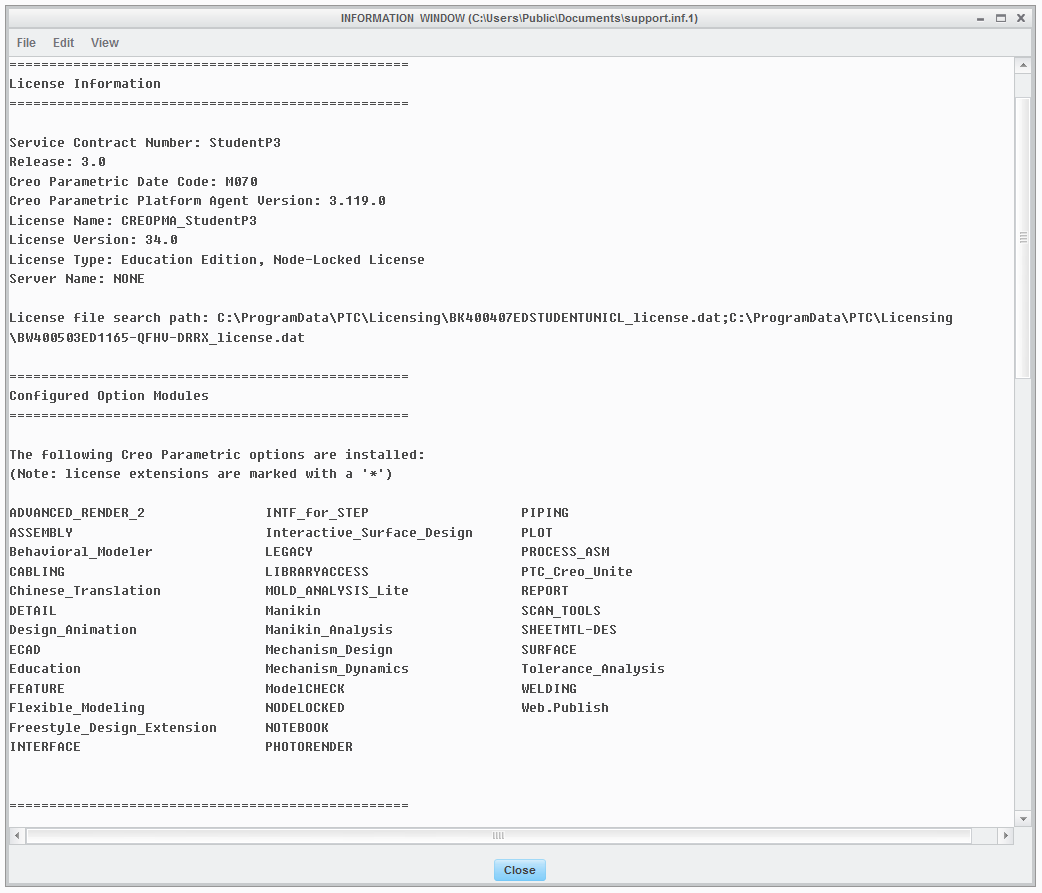Click 'License Information' heading

[85, 84]
